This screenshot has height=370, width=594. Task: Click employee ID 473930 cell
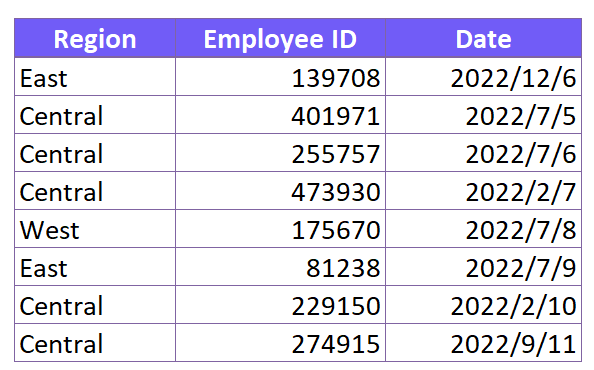click(280, 190)
